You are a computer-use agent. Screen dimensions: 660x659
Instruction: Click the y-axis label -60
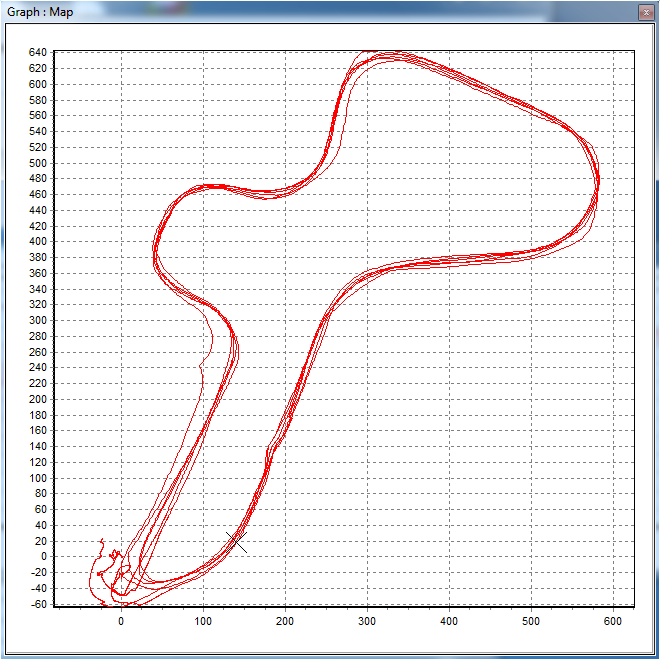(x=37, y=604)
